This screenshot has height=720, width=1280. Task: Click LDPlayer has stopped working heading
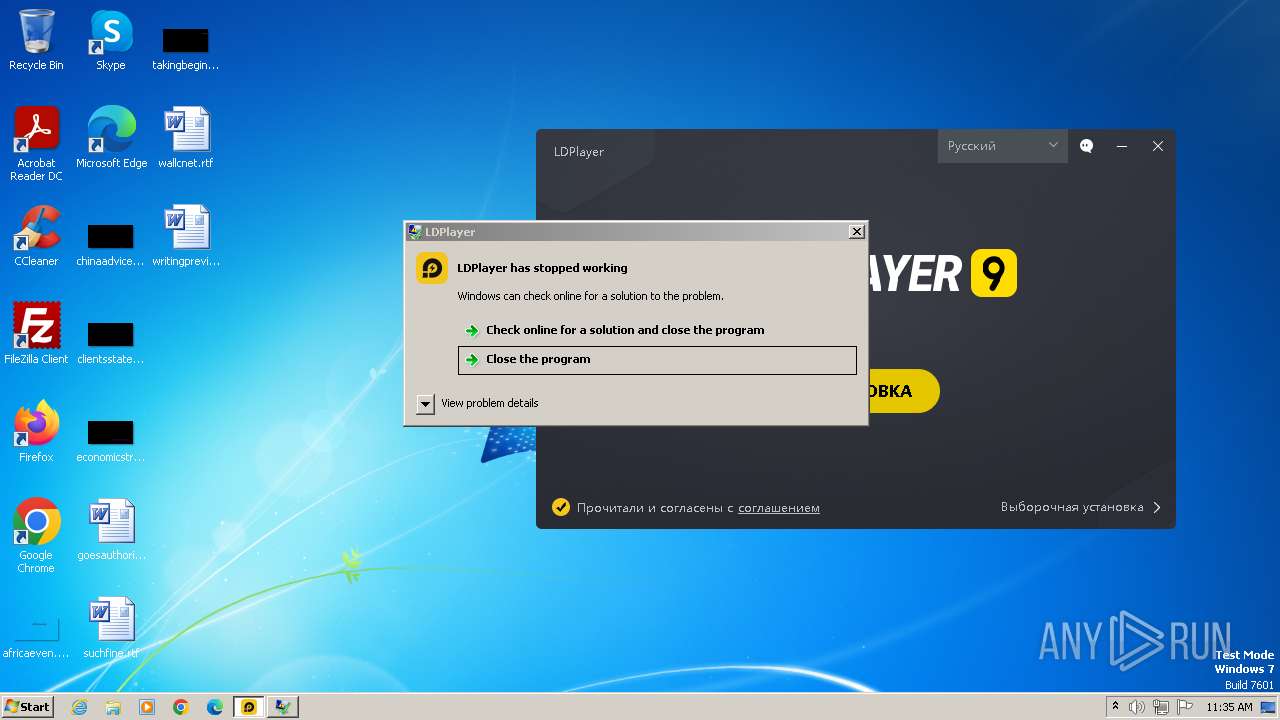click(542, 268)
